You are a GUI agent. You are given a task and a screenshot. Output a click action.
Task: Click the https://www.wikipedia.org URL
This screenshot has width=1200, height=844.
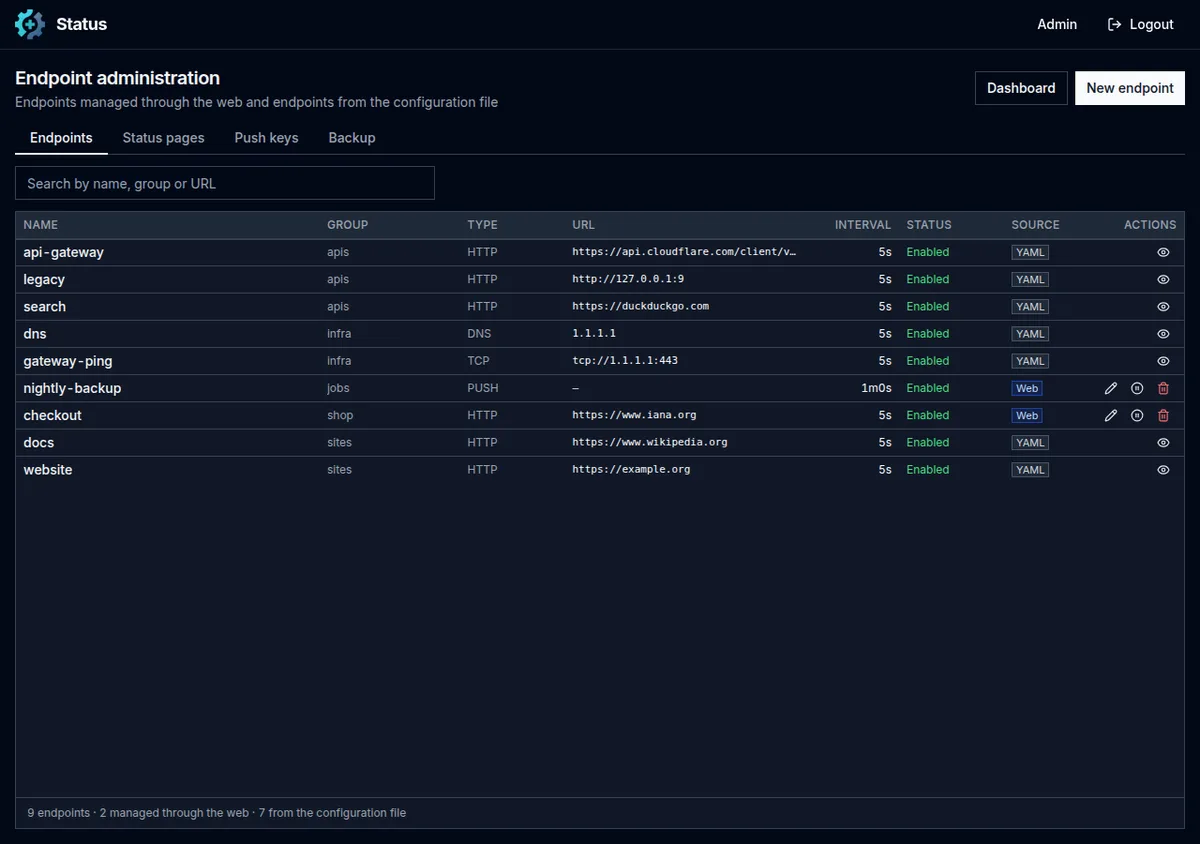pos(650,442)
